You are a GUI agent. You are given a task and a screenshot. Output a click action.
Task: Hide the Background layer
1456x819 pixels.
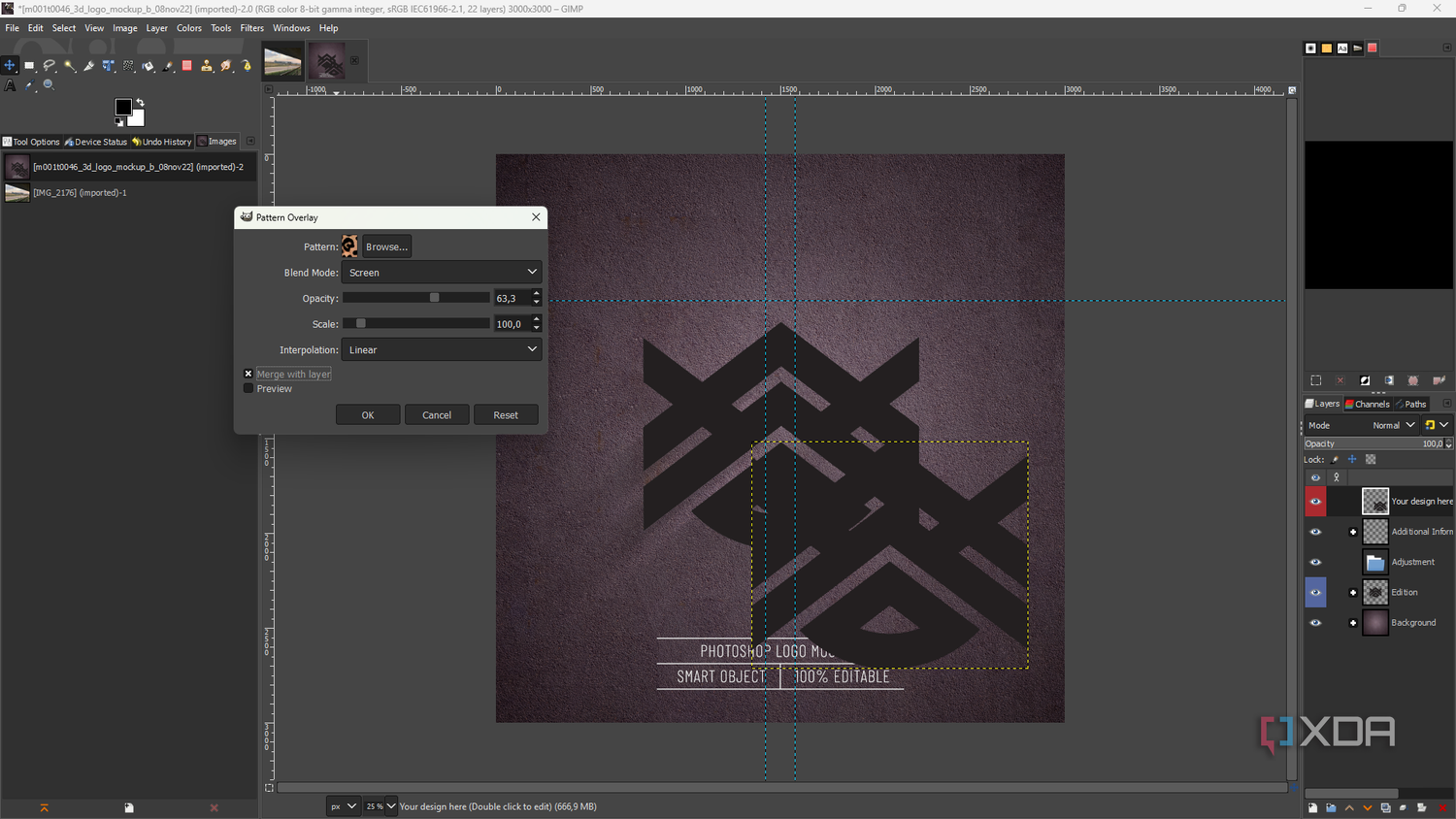tap(1315, 623)
